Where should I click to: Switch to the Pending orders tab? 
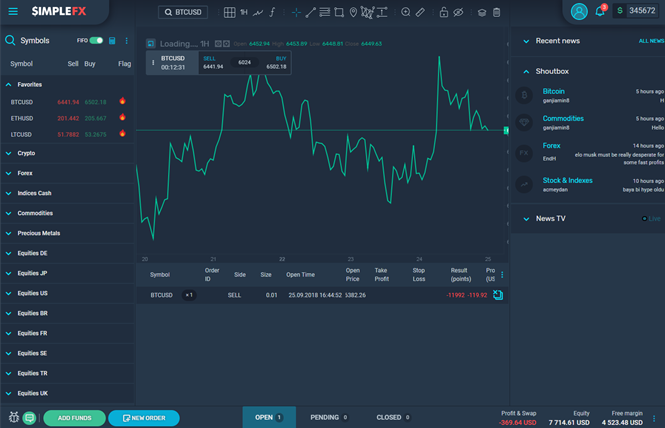pos(330,417)
